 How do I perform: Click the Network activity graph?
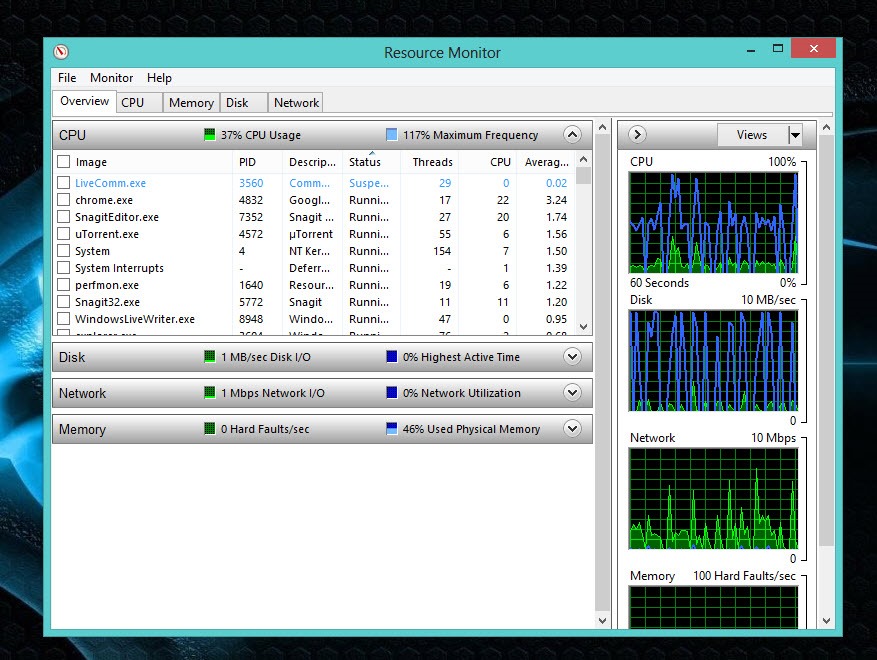click(713, 499)
